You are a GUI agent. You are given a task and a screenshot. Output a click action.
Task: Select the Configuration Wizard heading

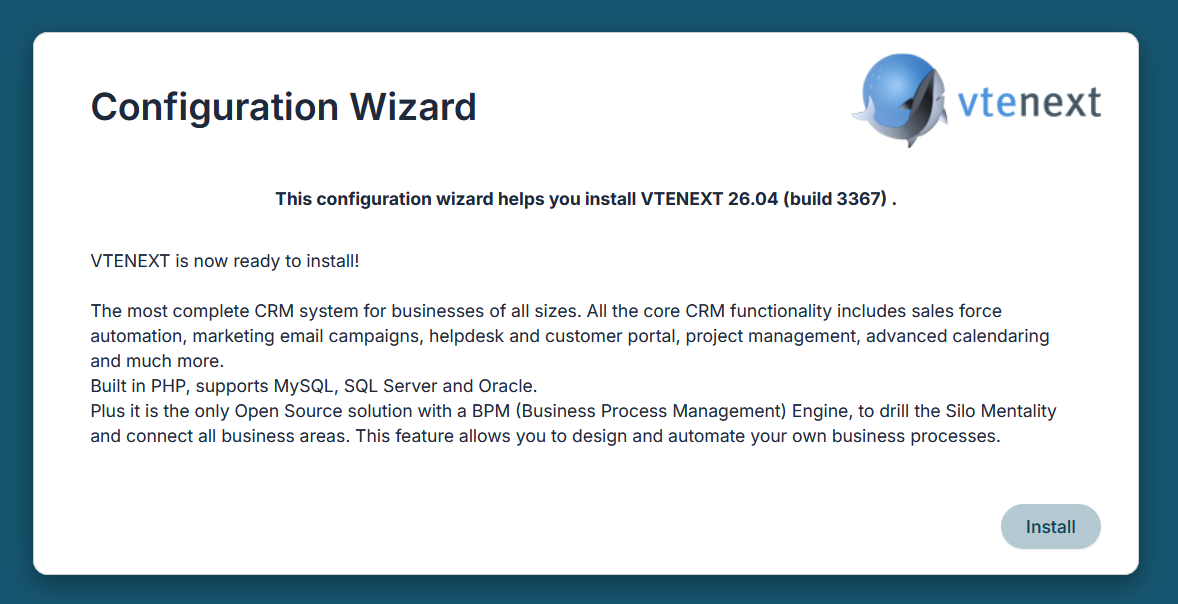tap(283, 106)
